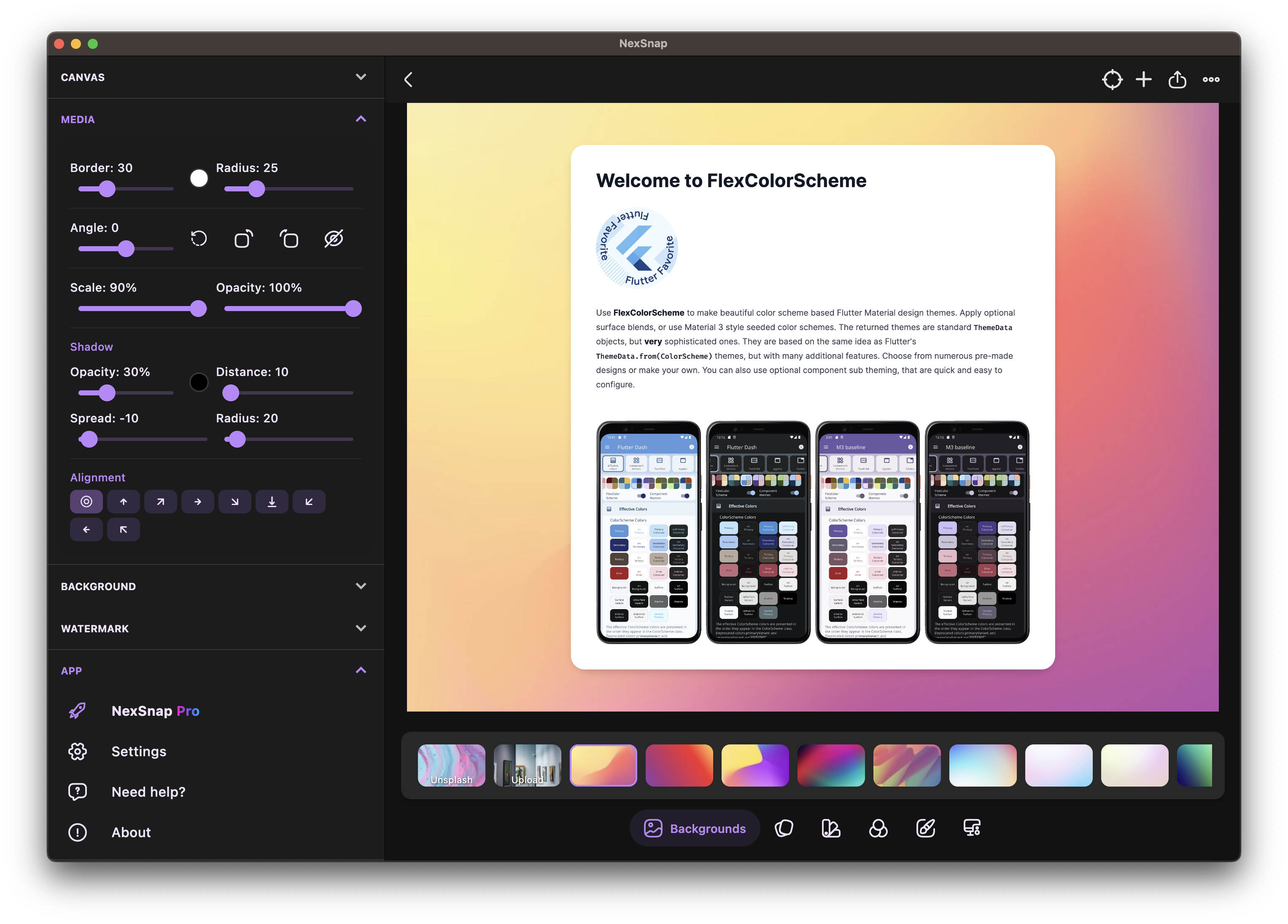Open the edit pencil tab in bottom bar
The width and height of the screenshot is (1288, 924).
[925, 829]
